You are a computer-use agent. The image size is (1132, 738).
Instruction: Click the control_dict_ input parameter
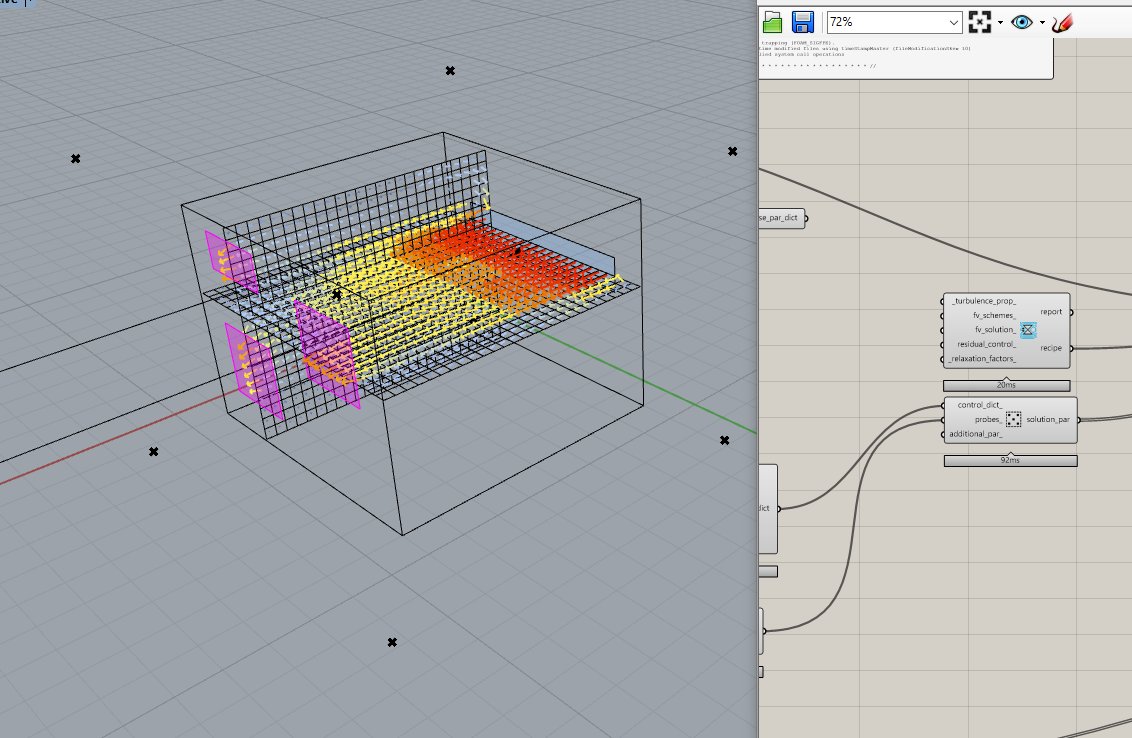(x=979, y=405)
